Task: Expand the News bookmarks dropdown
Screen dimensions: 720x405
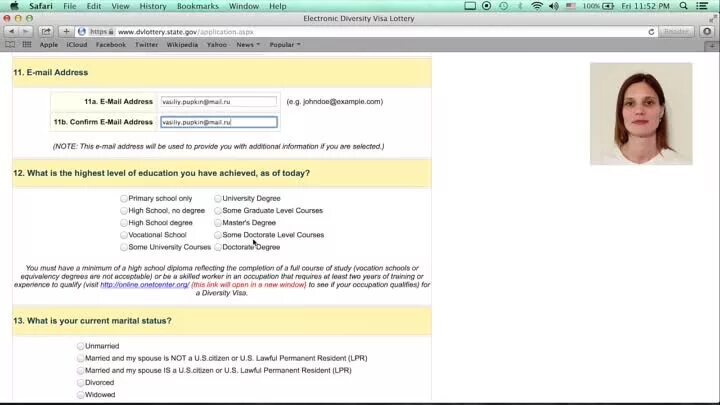Action: (248, 45)
